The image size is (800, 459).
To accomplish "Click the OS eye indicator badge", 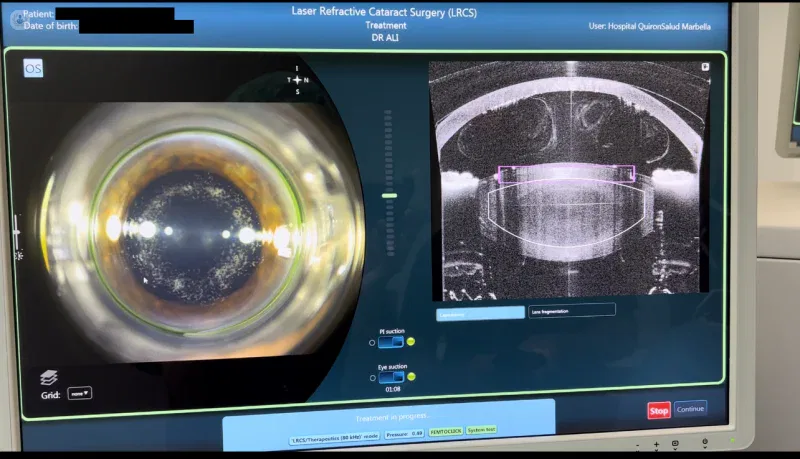I will [x=33, y=68].
